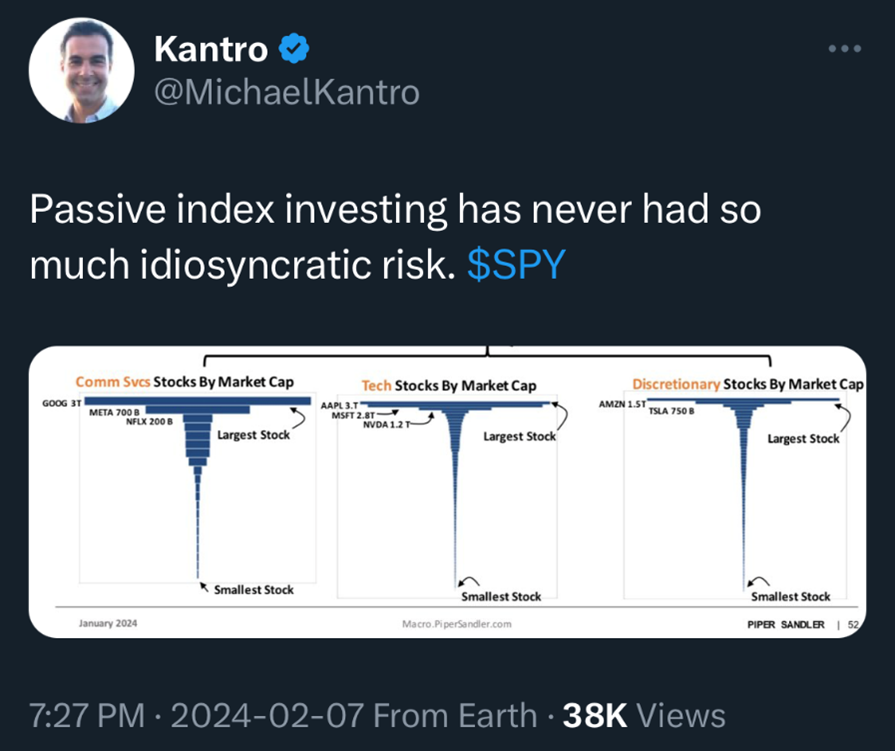Viewport: 895px width, 751px height.
Task: Click the blue verified badge
Action: coord(294,47)
